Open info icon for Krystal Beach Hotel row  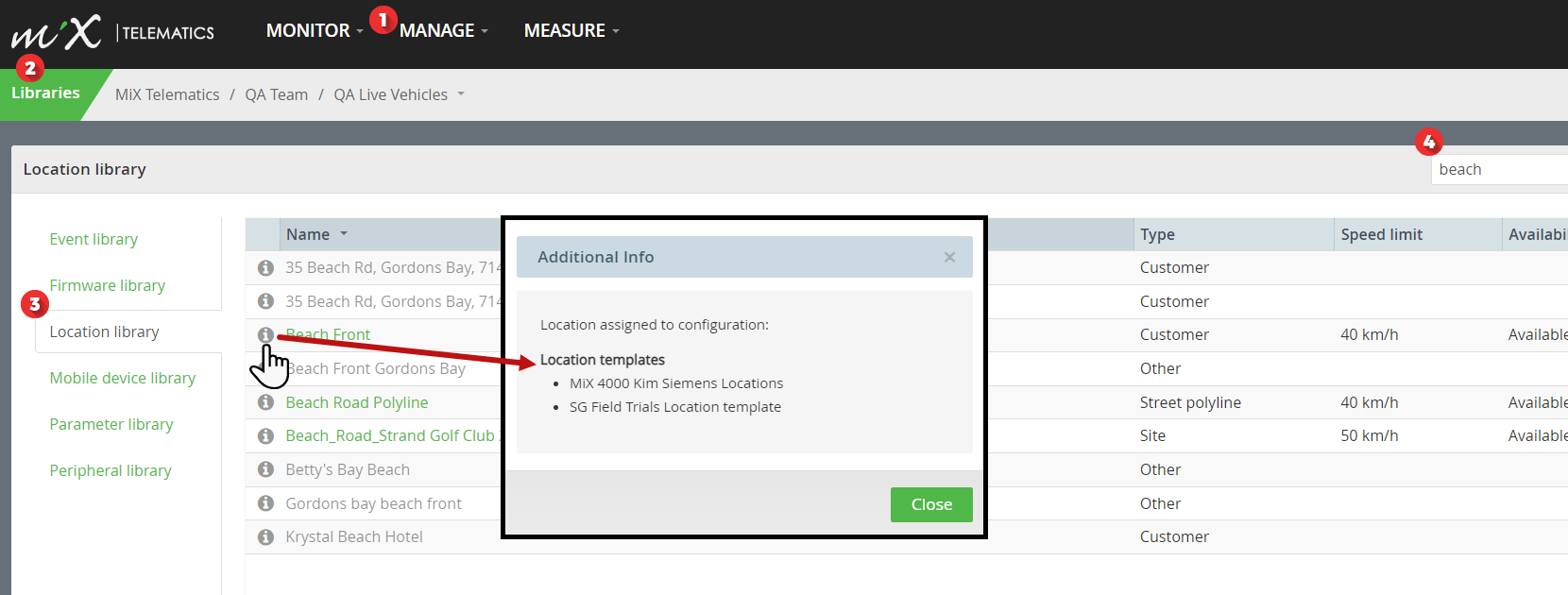(x=266, y=537)
